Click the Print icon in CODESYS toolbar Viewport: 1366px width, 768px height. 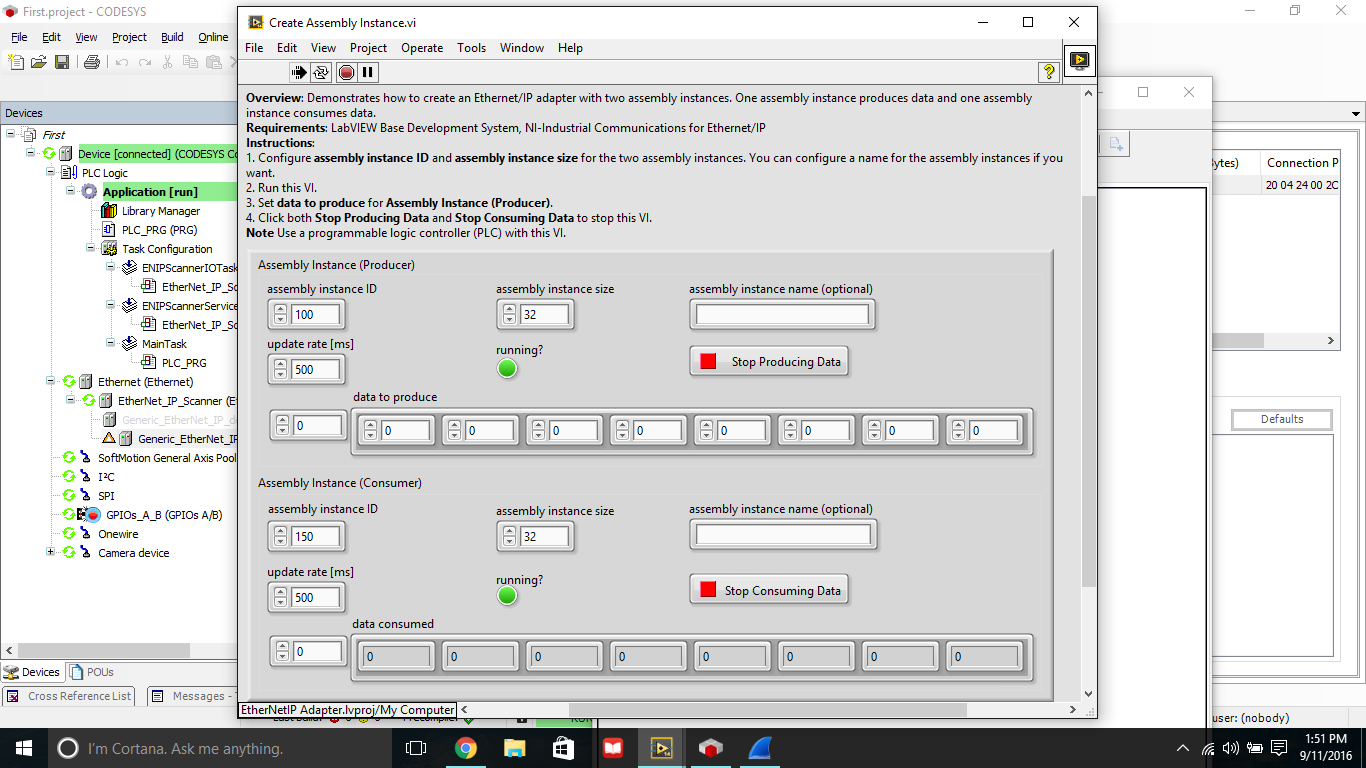[x=92, y=62]
